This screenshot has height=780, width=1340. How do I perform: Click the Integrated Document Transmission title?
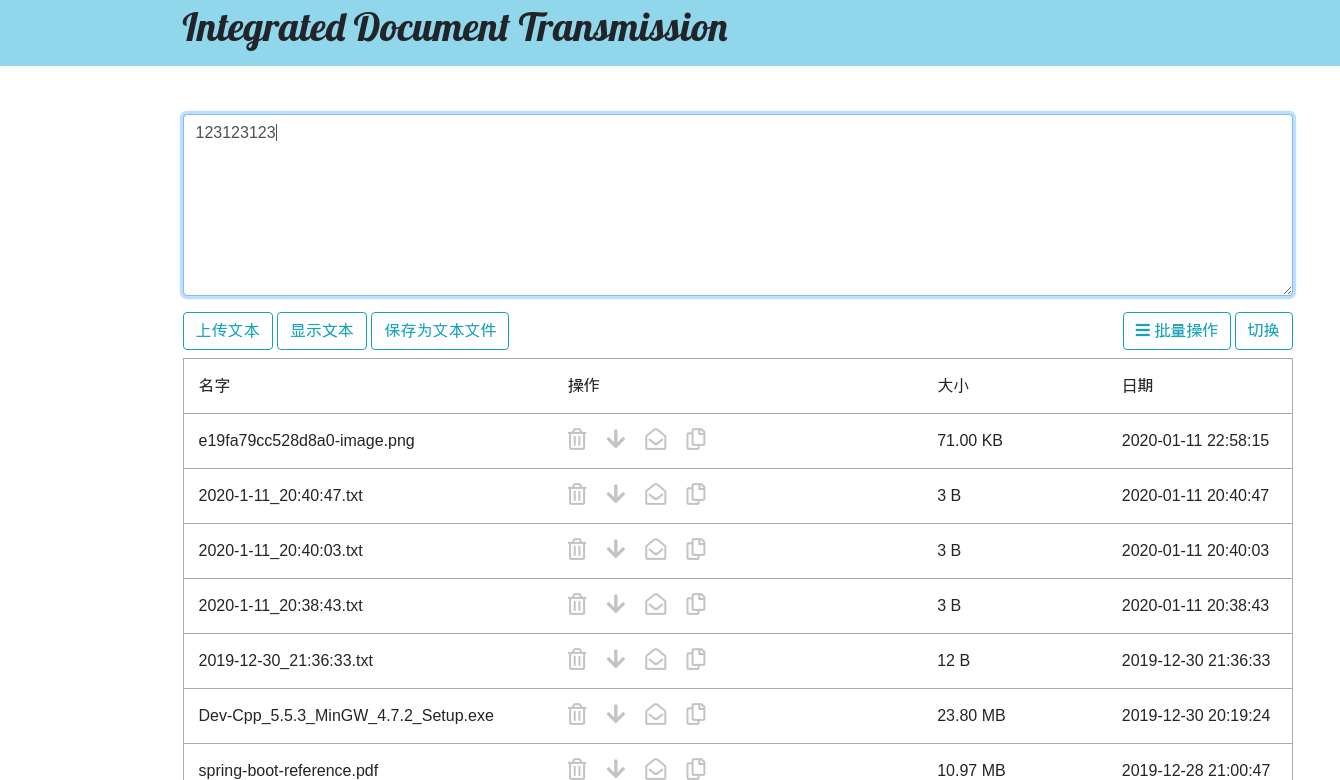click(x=455, y=28)
